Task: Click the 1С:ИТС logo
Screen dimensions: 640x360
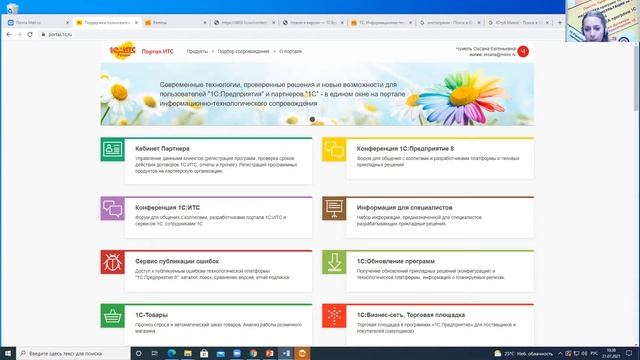Action: click(122, 51)
